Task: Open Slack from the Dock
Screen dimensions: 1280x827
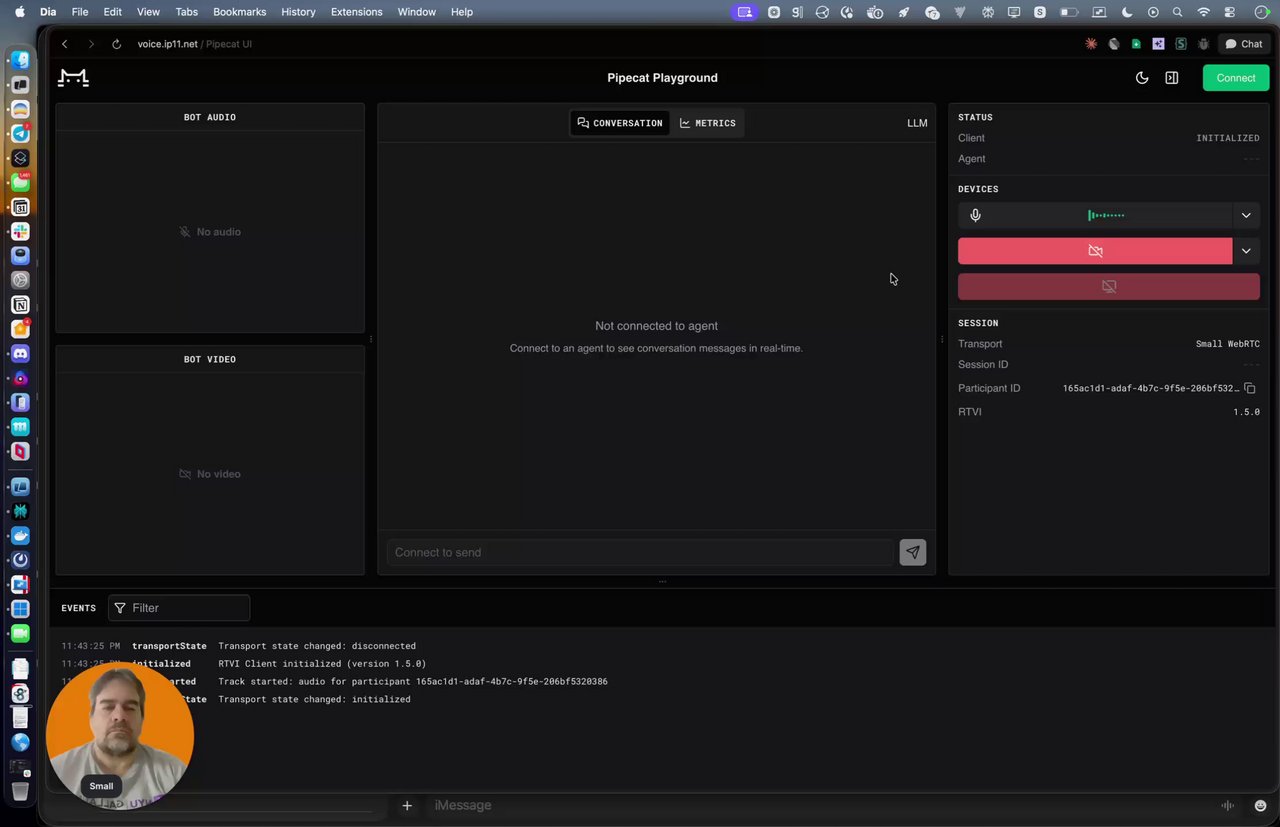Action: pyautogui.click(x=20, y=231)
